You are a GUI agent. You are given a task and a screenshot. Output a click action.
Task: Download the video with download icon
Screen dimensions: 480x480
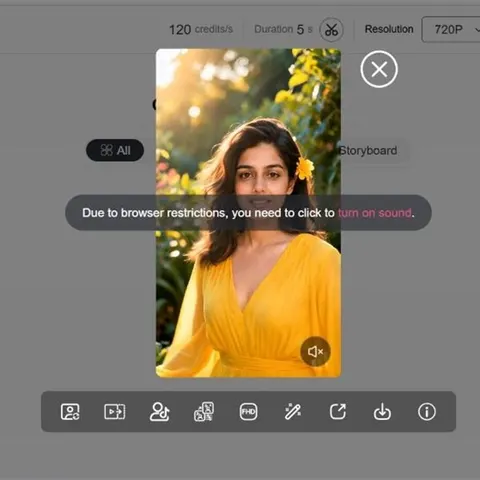pyautogui.click(x=382, y=412)
